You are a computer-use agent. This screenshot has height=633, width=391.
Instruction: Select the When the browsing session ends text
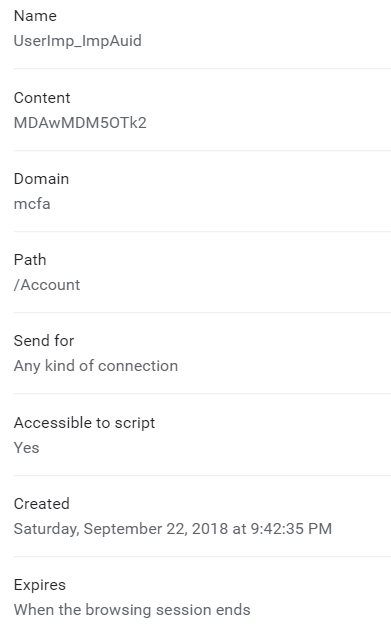(132, 610)
